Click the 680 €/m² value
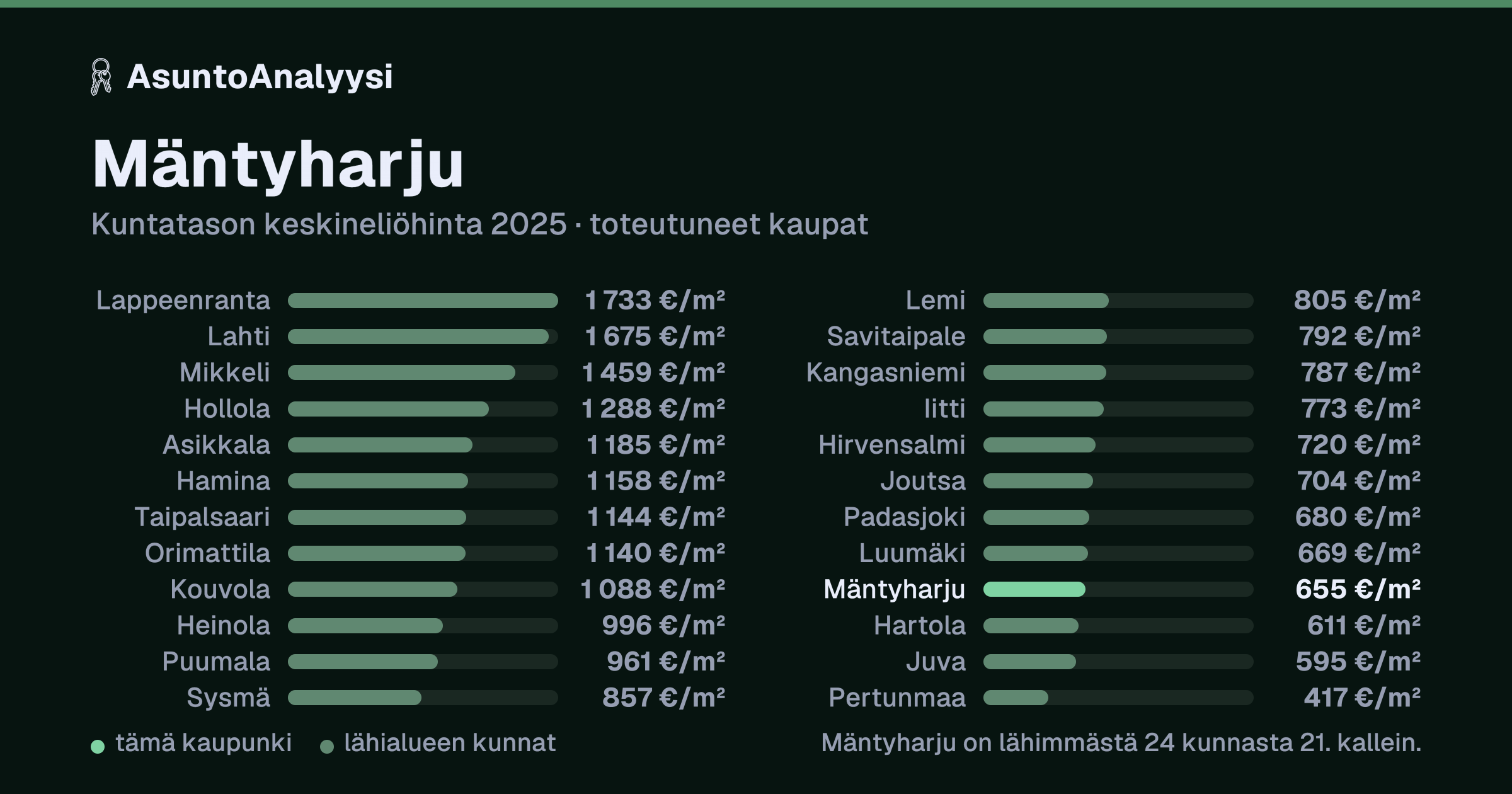Image resolution: width=1512 pixels, height=794 pixels. point(1358,517)
